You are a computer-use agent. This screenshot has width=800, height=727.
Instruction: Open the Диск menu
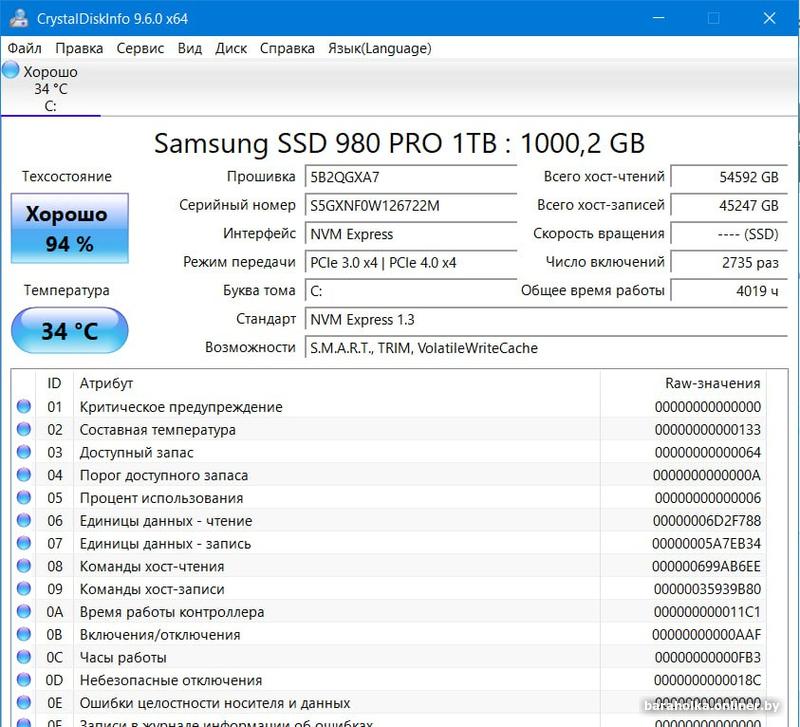pyautogui.click(x=231, y=48)
